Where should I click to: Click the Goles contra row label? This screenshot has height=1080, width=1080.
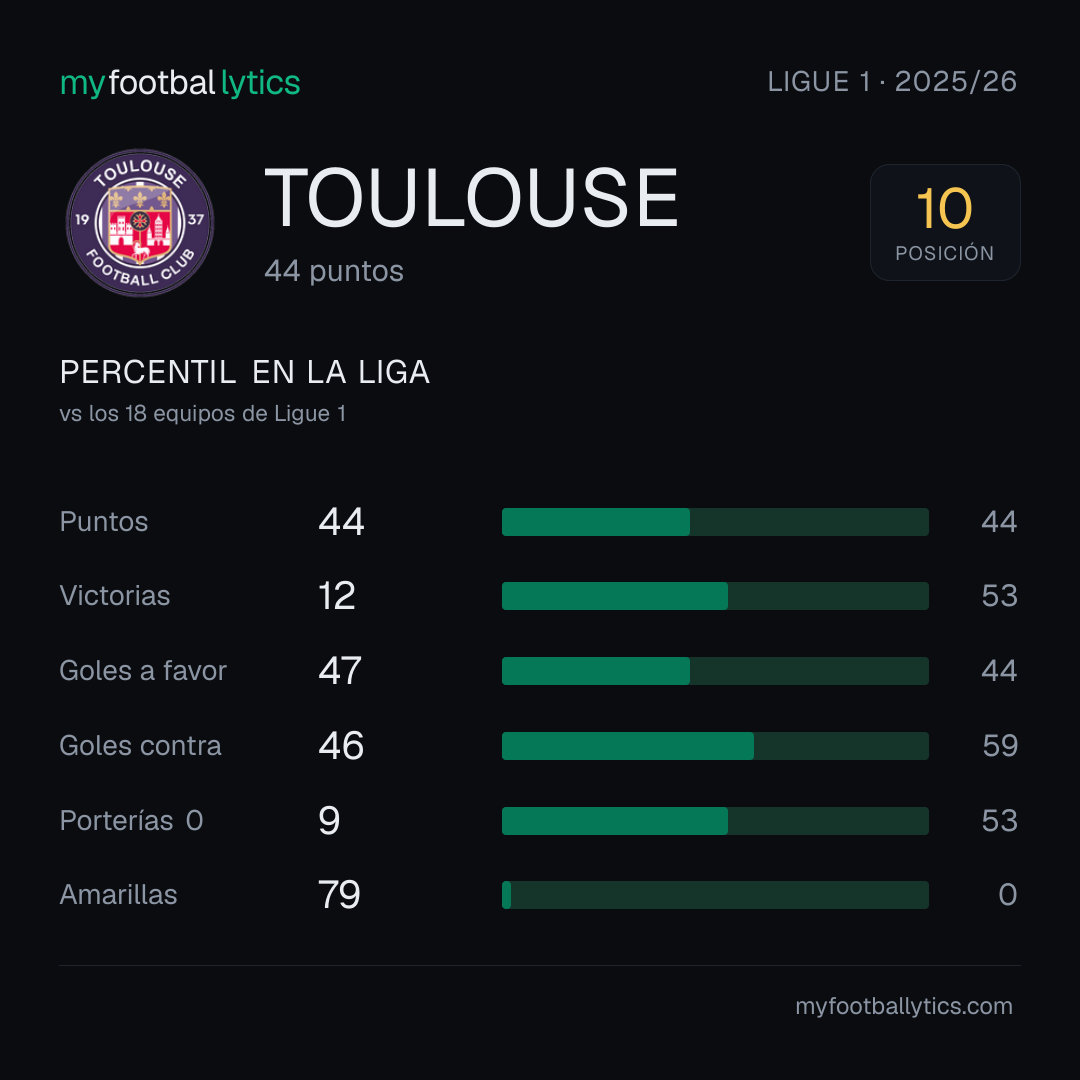click(x=141, y=746)
